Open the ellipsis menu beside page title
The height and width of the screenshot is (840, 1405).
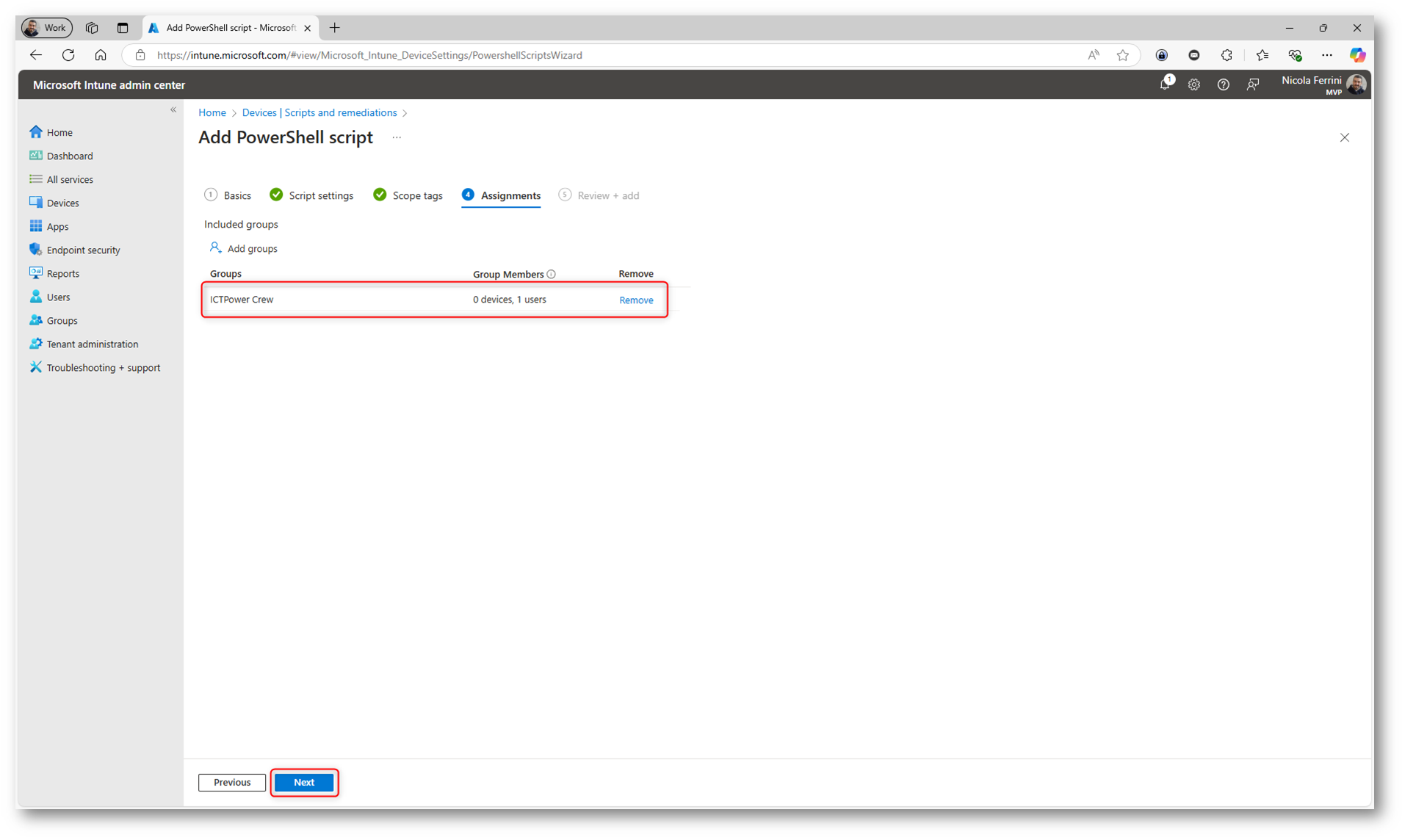pos(397,137)
